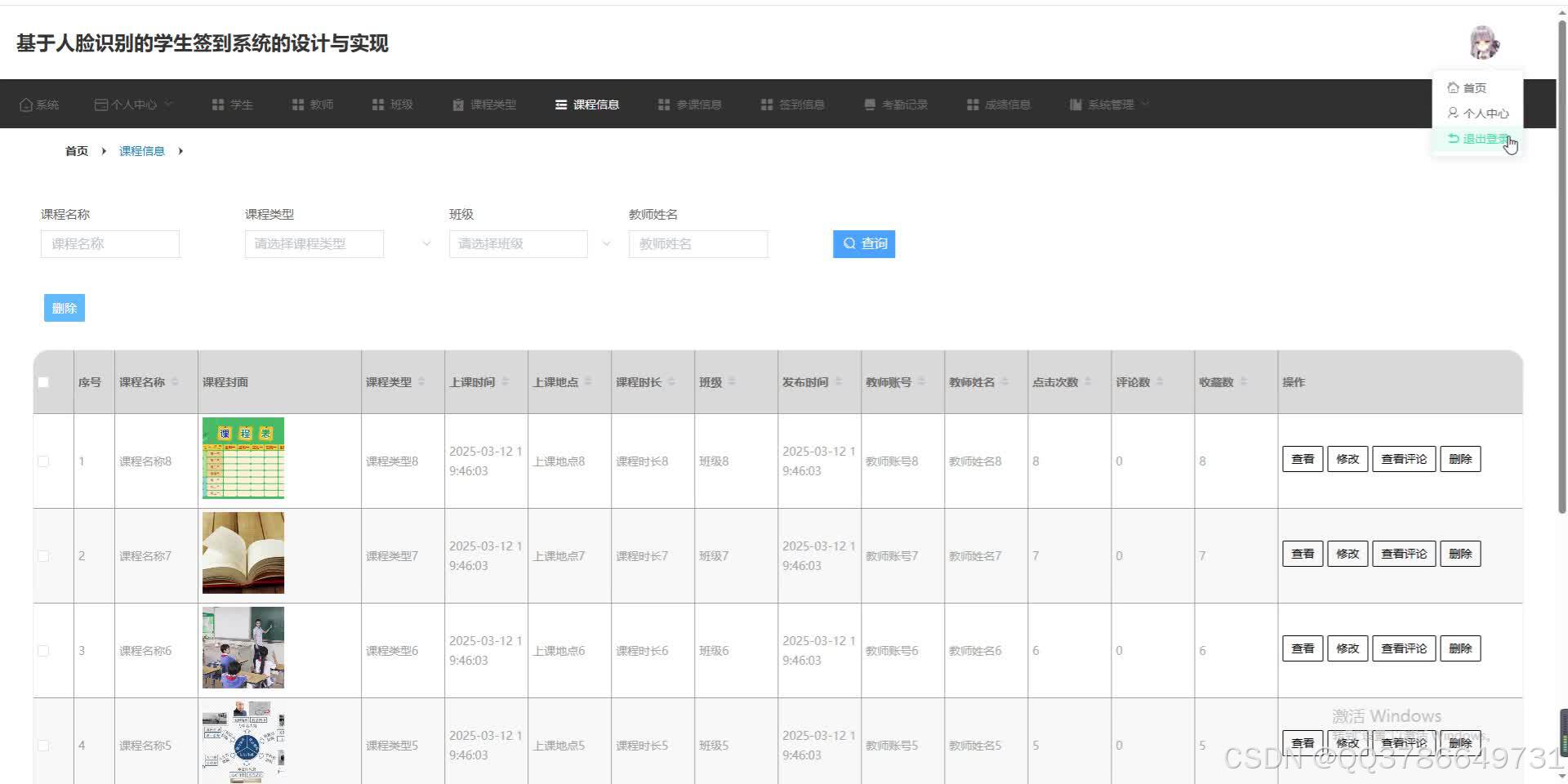This screenshot has height=784, width=1568.
Task: Click 删除 for 课程名称8 row
Action: (1460, 459)
